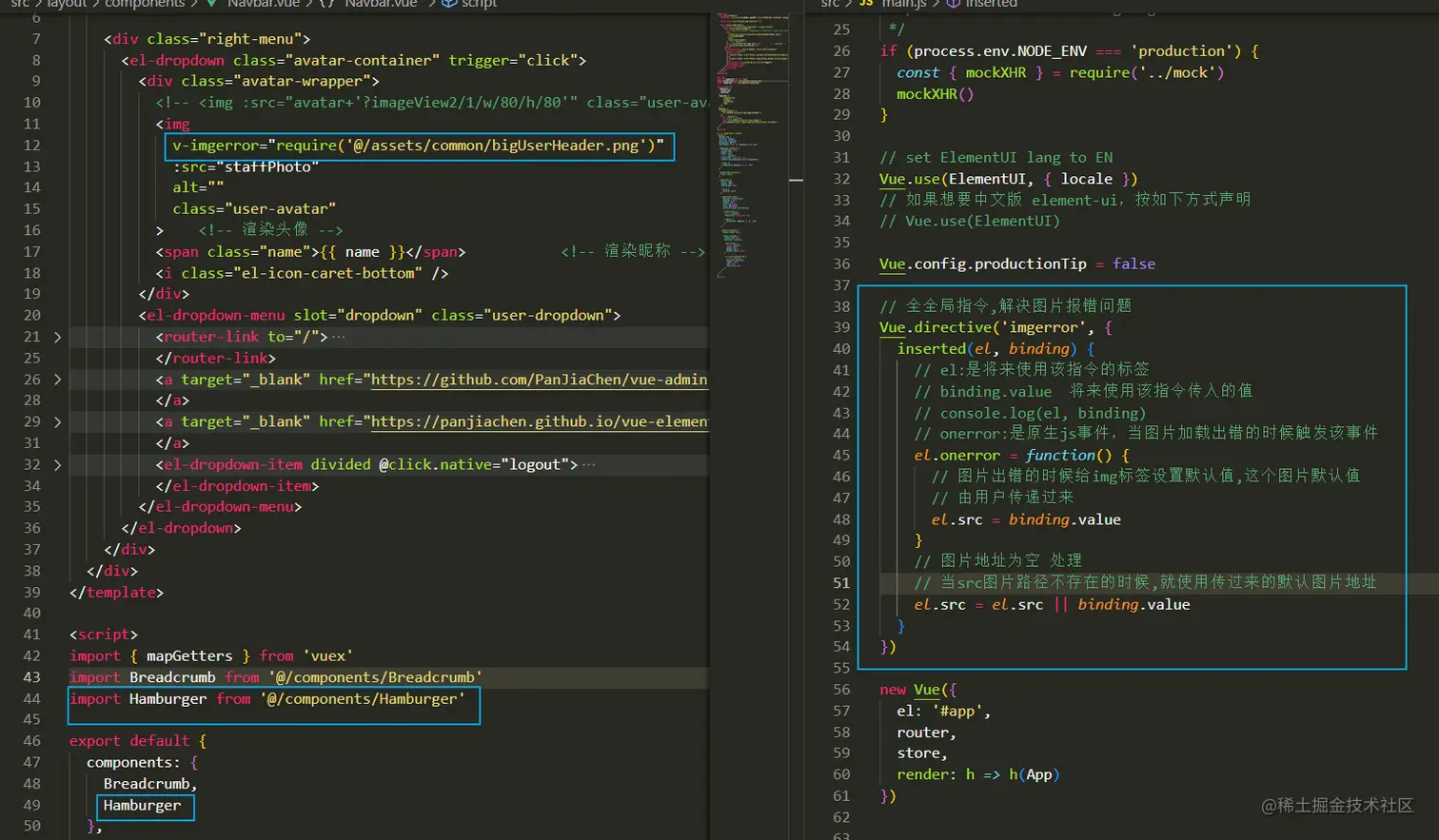
Task: Open the 'layout' breadcrumb segment
Action: click(x=67, y=4)
